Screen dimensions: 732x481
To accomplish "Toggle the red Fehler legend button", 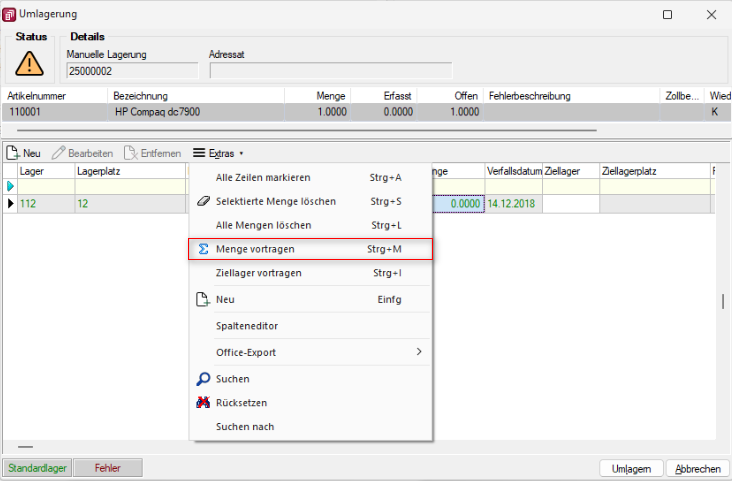I will coord(107,468).
